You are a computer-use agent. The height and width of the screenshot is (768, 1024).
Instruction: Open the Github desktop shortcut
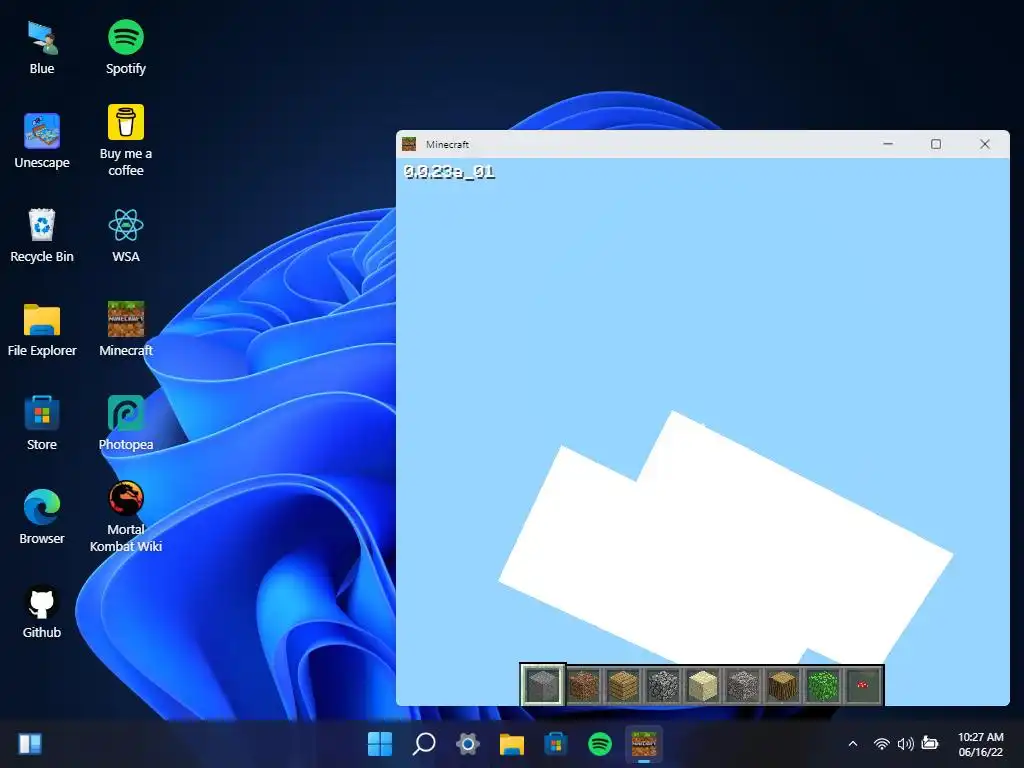[x=42, y=611]
